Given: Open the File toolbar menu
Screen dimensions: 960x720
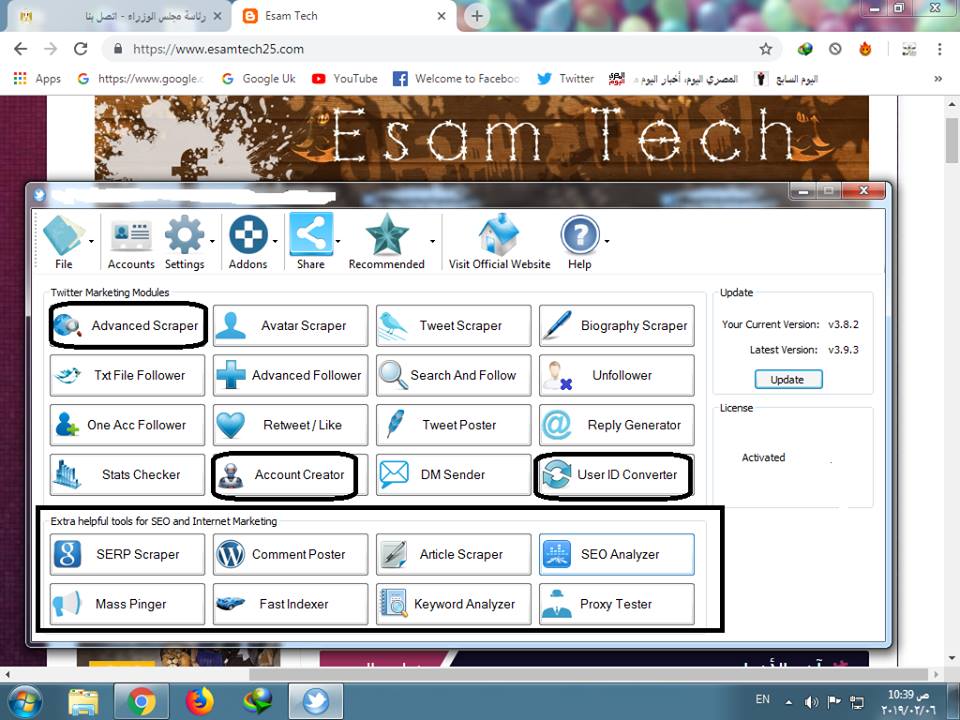Looking at the screenshot, I should 64,241.
